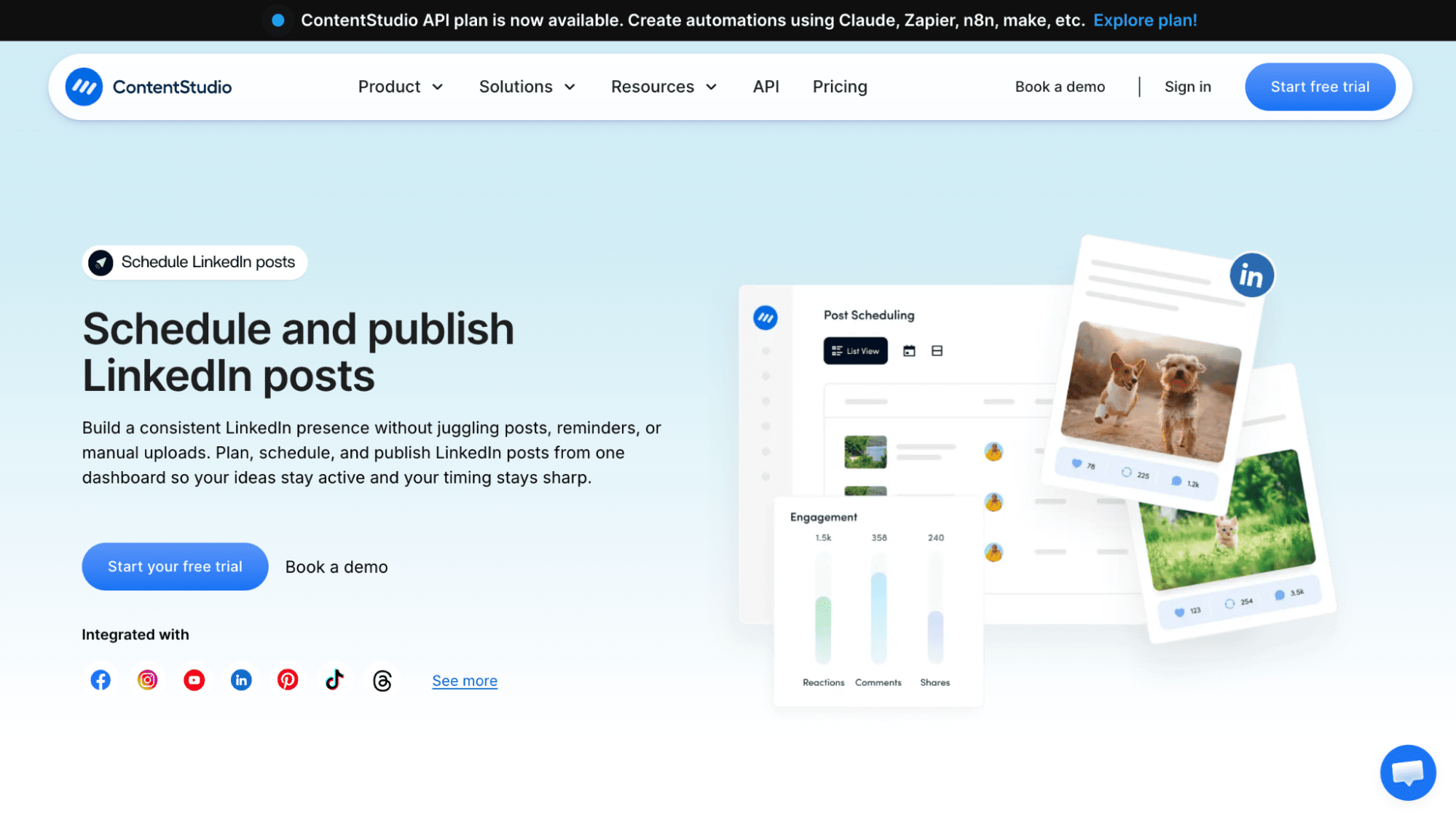Open the TikTok integration icon
The height and width of the screenshot is (822, 1456).
pos(334,680)
